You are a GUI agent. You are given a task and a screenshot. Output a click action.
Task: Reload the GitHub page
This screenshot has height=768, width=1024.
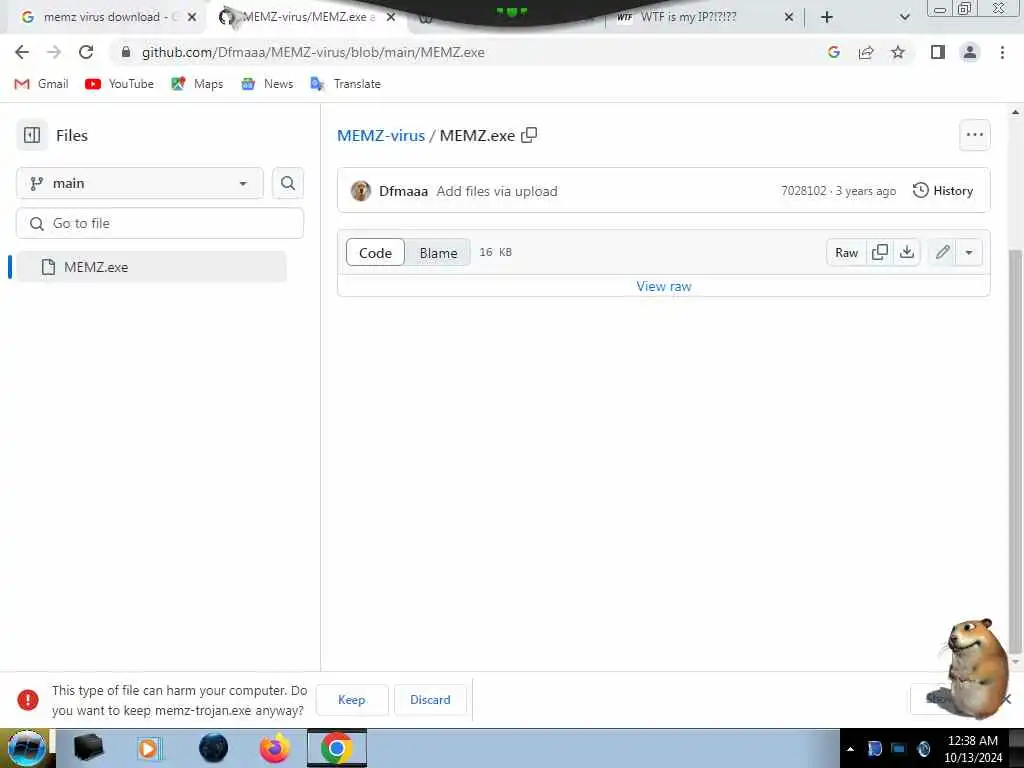pyautogui.click(x=86, y=52)
